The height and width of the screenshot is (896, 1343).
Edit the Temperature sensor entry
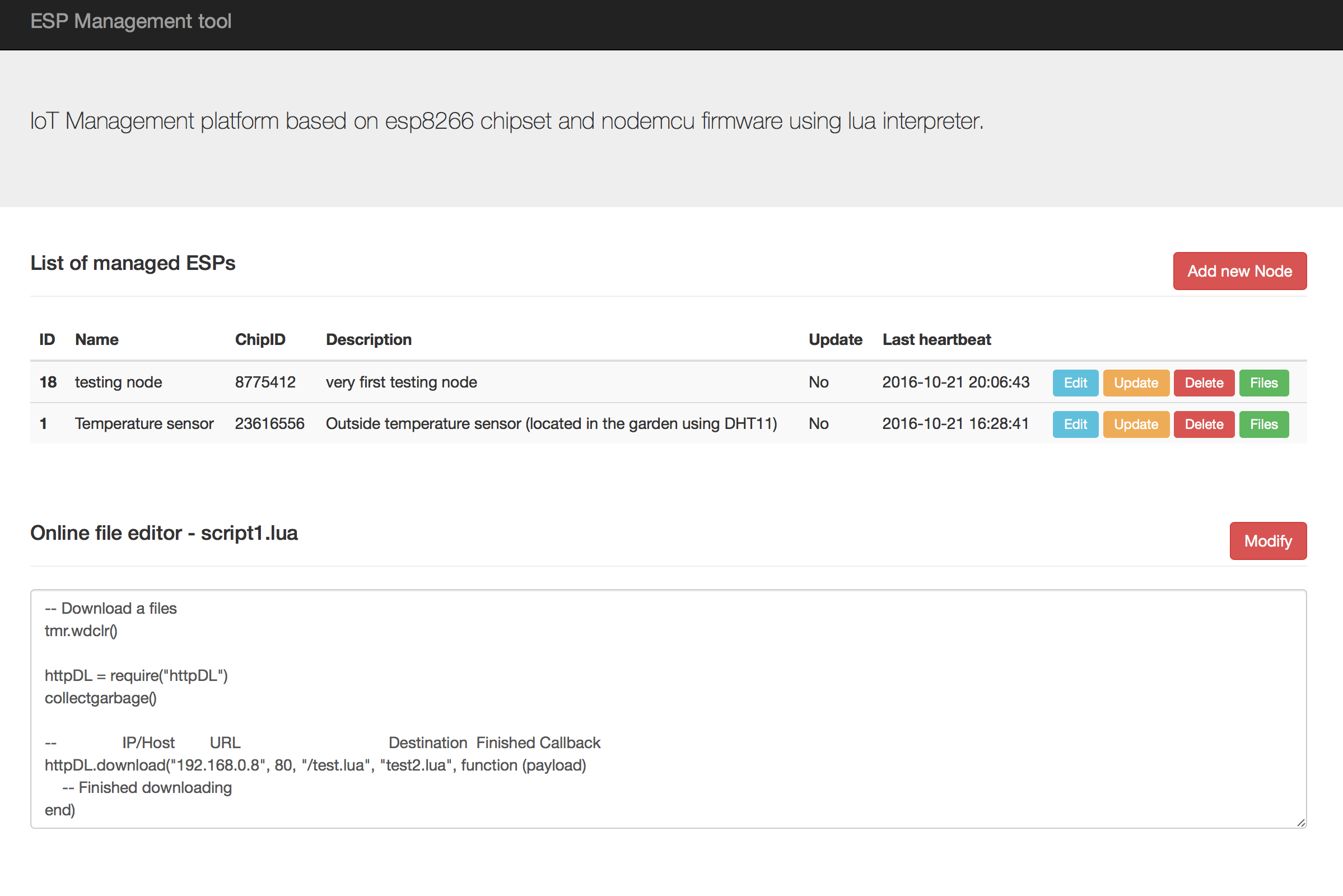(1074, 424)
